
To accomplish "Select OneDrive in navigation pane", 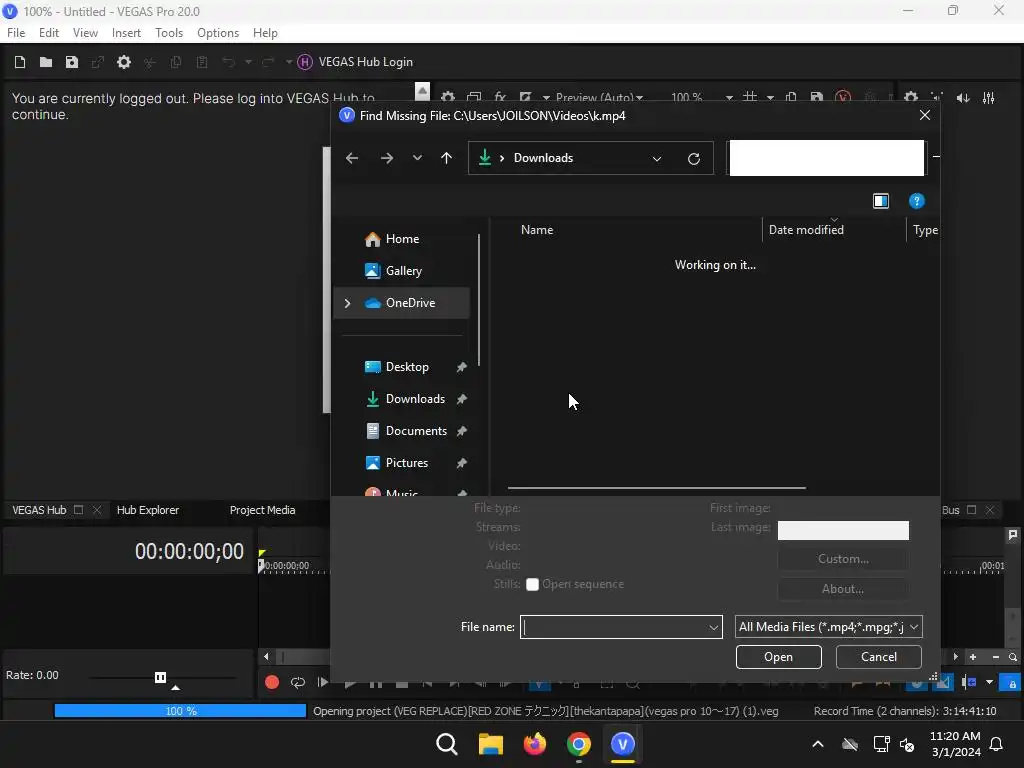I will (x=401, y=303).
